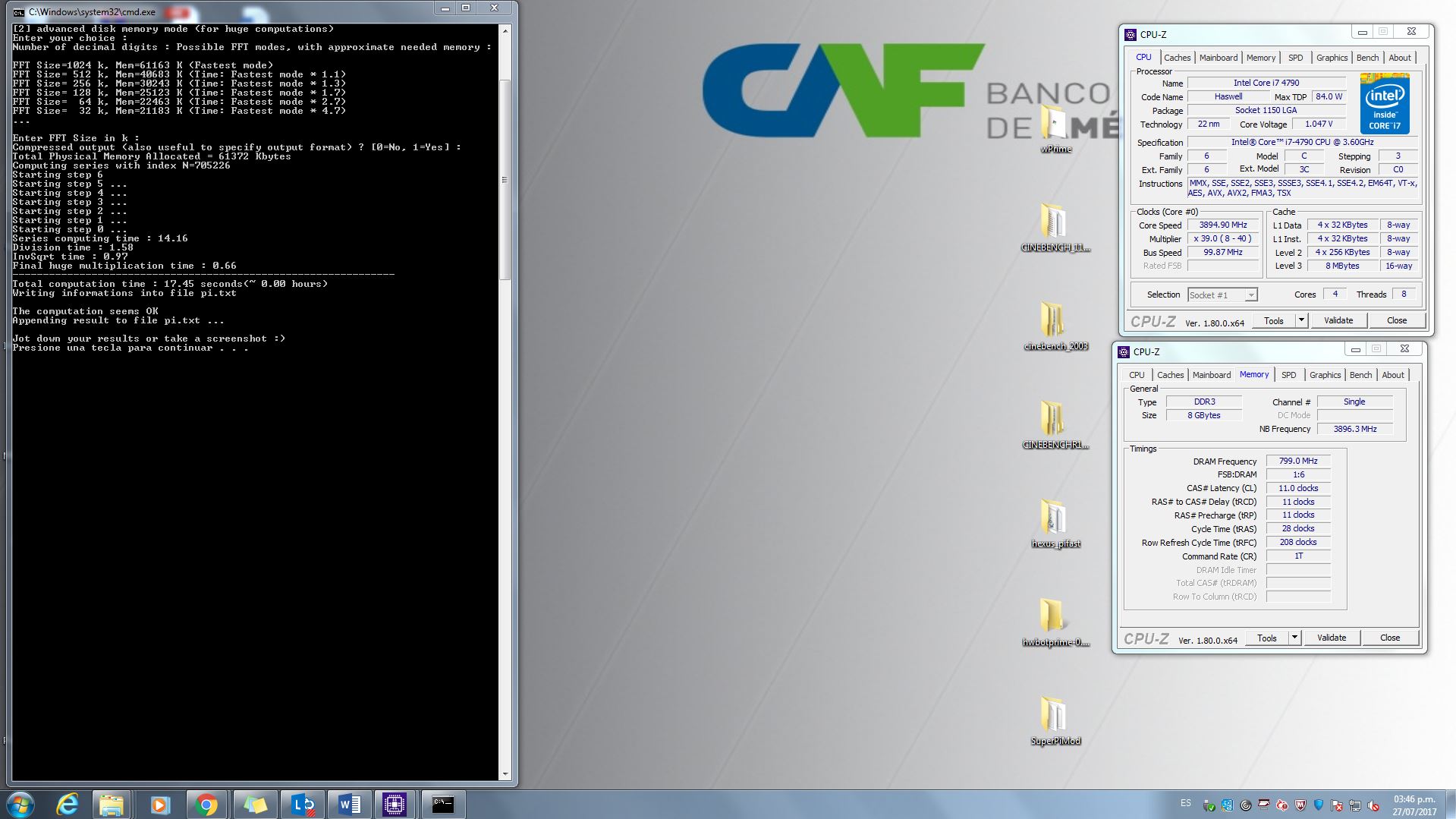Open the Windows Start menu

(x=21, y=805)
